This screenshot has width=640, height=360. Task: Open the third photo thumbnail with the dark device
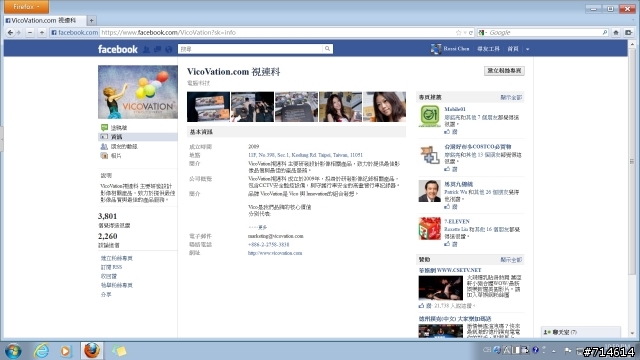[x=296, y=107]
